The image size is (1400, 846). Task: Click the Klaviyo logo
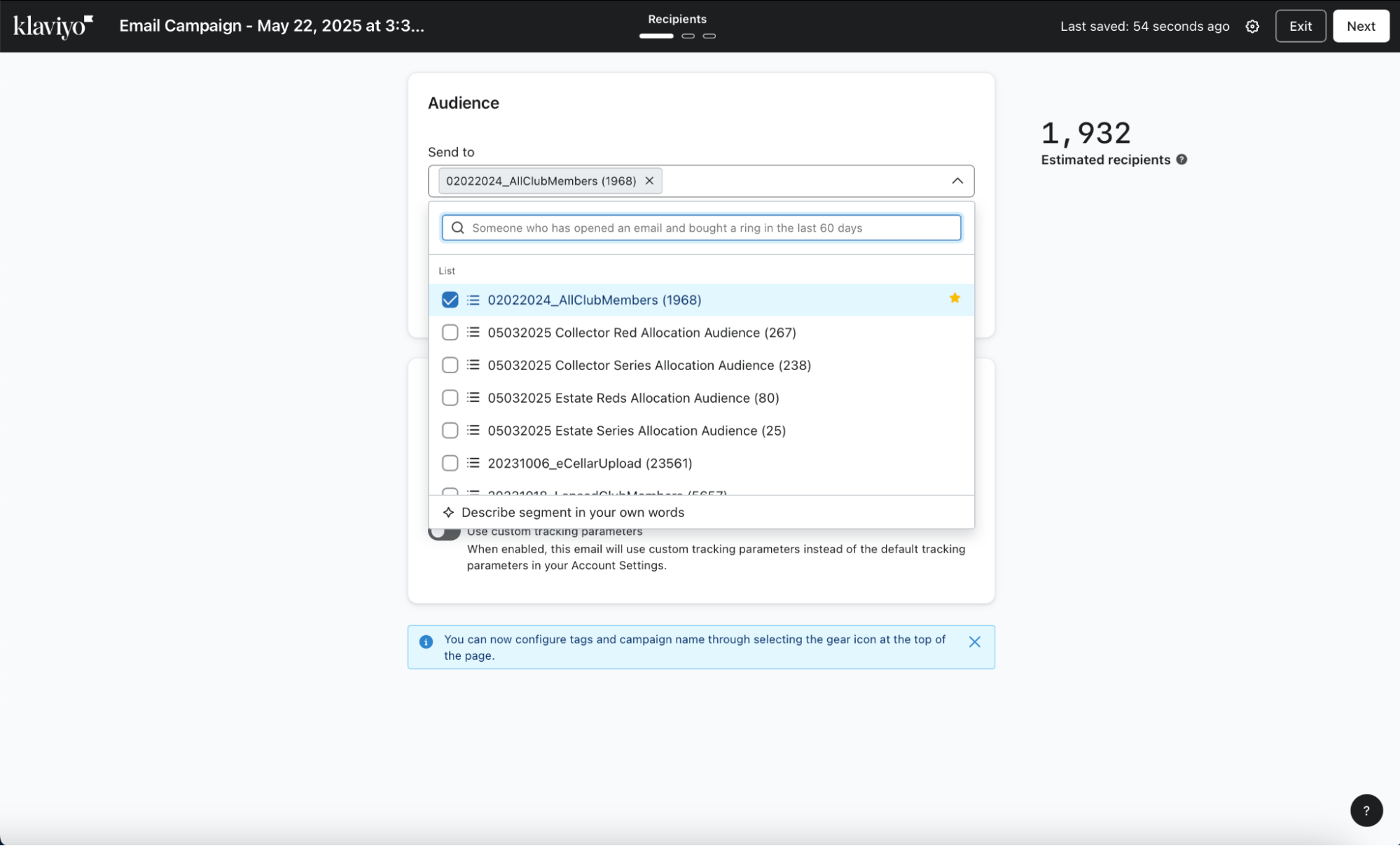[53, 26]
